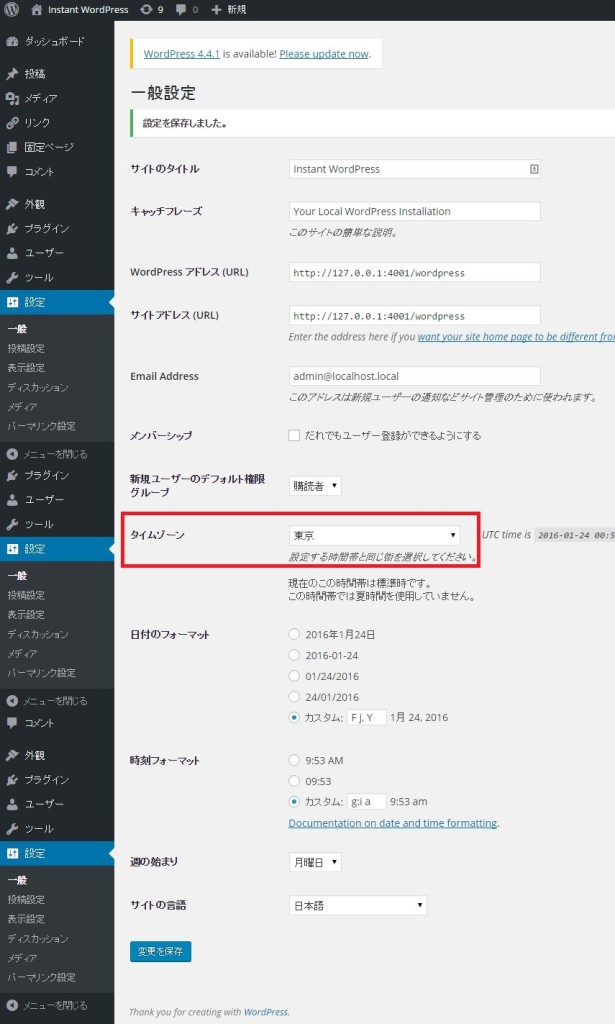The image size is (615, 1024).
Task: Click the WordPress アドレス (URL) input field
Action: (x=415, y=272)
